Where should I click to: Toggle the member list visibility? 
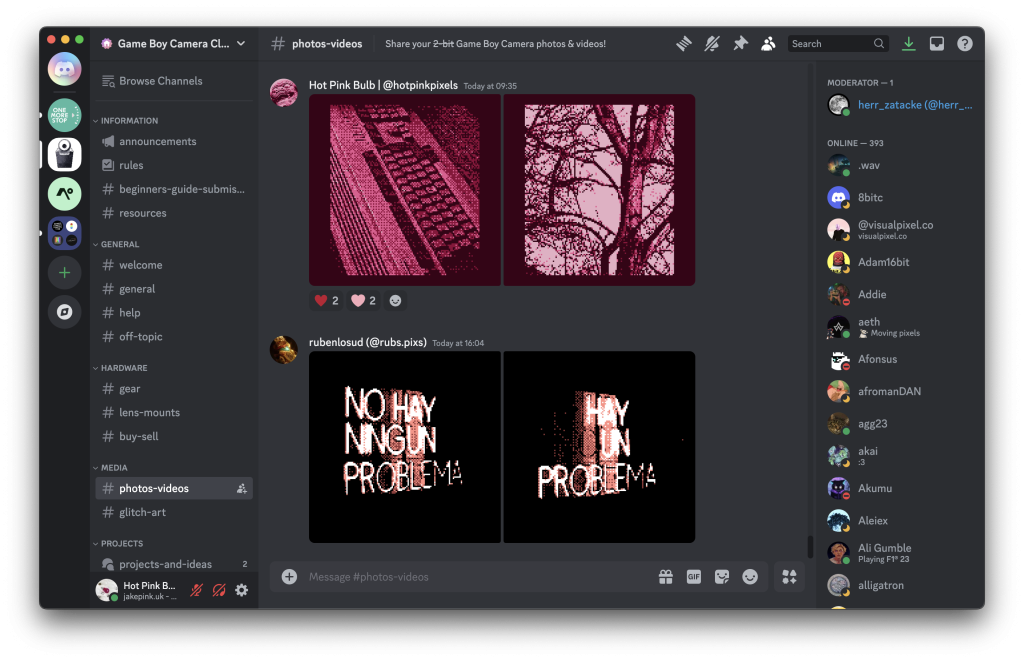point(768,44)
